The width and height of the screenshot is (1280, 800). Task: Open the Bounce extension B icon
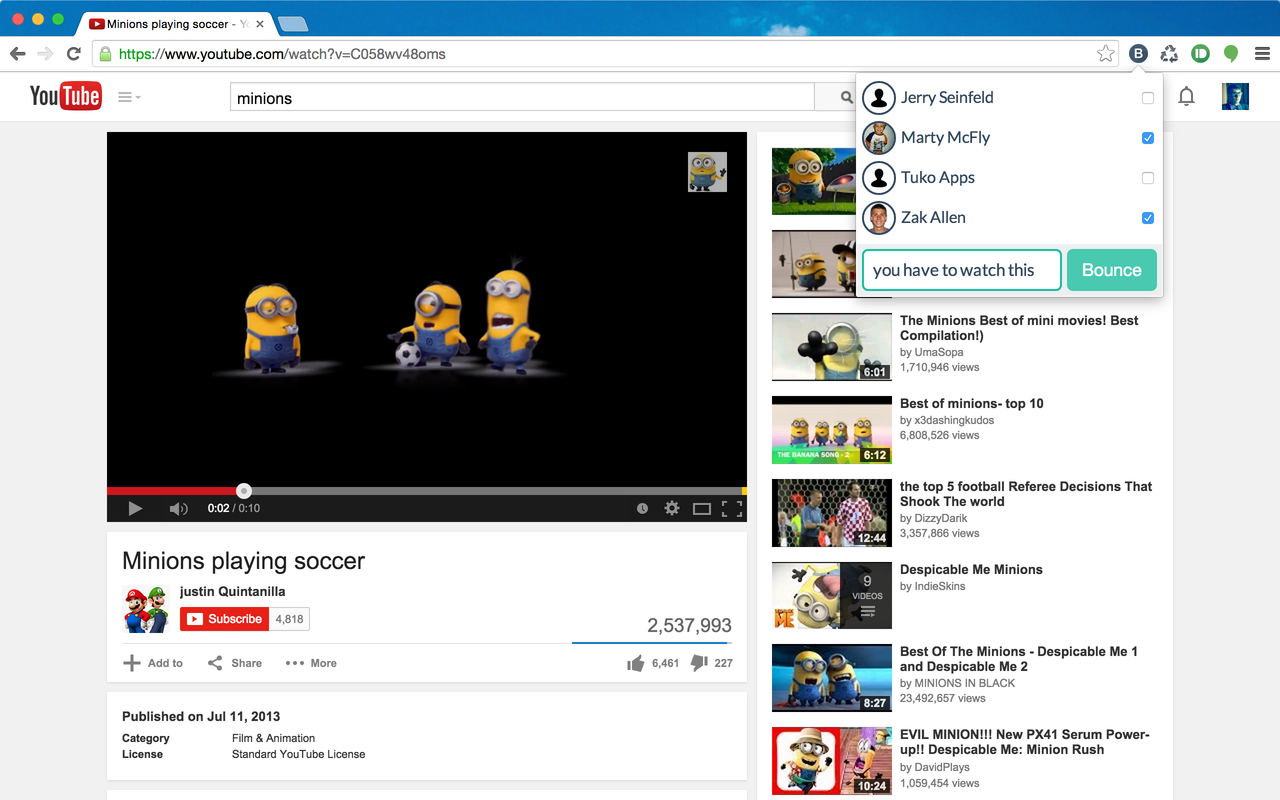pyautogui.click(x=1138, y=54)
